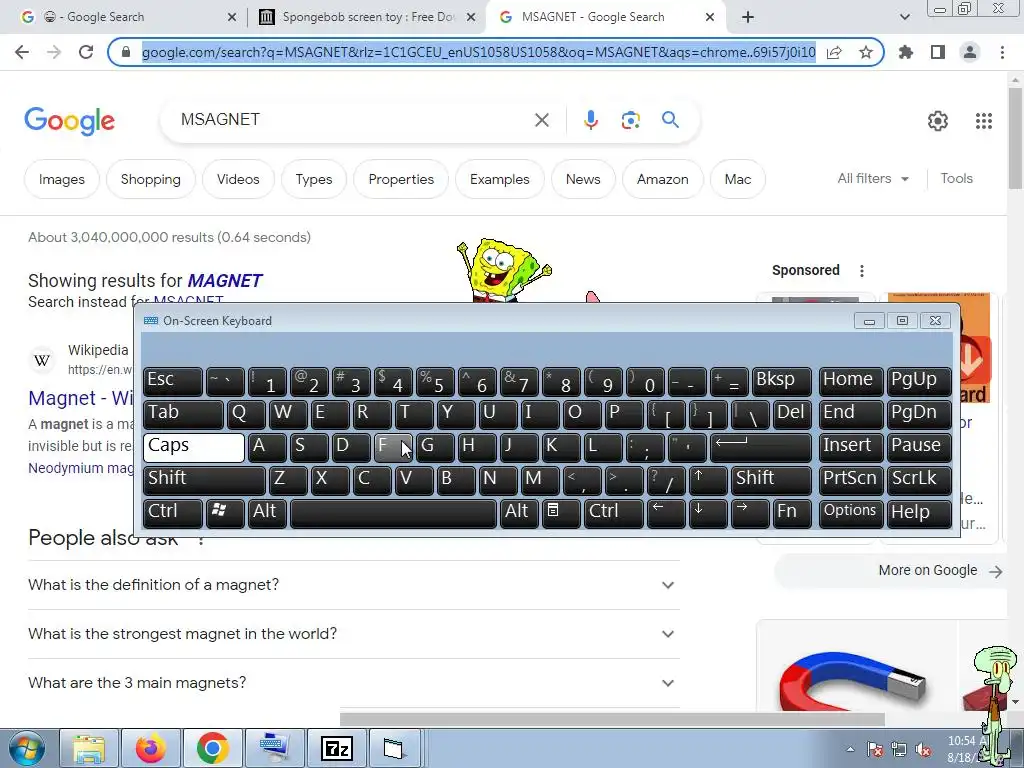Open Chrome side panel icon

[938, 52]
